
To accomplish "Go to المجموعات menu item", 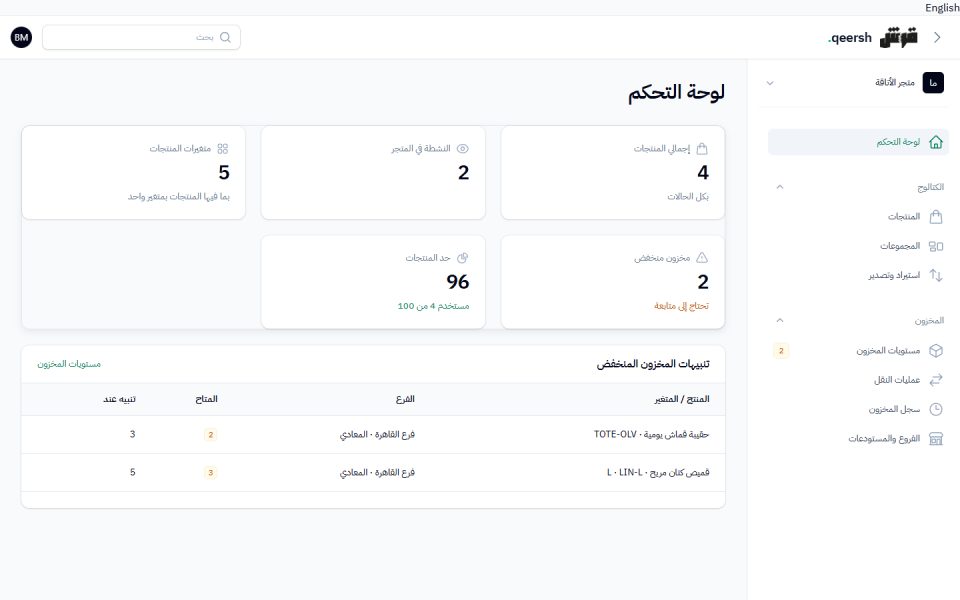I will point(858,246).
